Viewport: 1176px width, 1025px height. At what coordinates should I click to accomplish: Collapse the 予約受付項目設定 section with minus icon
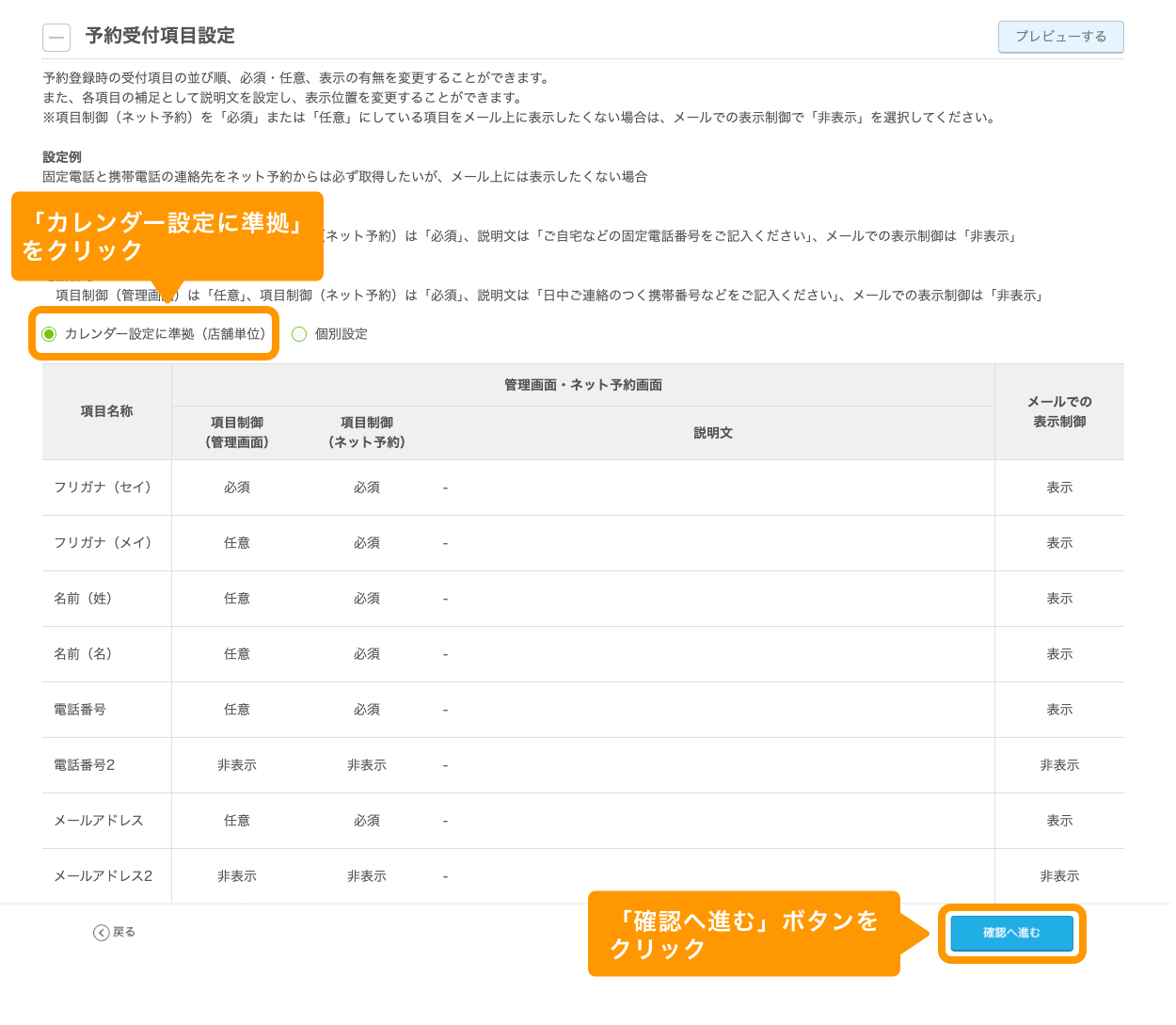click(x=56, y=38)
